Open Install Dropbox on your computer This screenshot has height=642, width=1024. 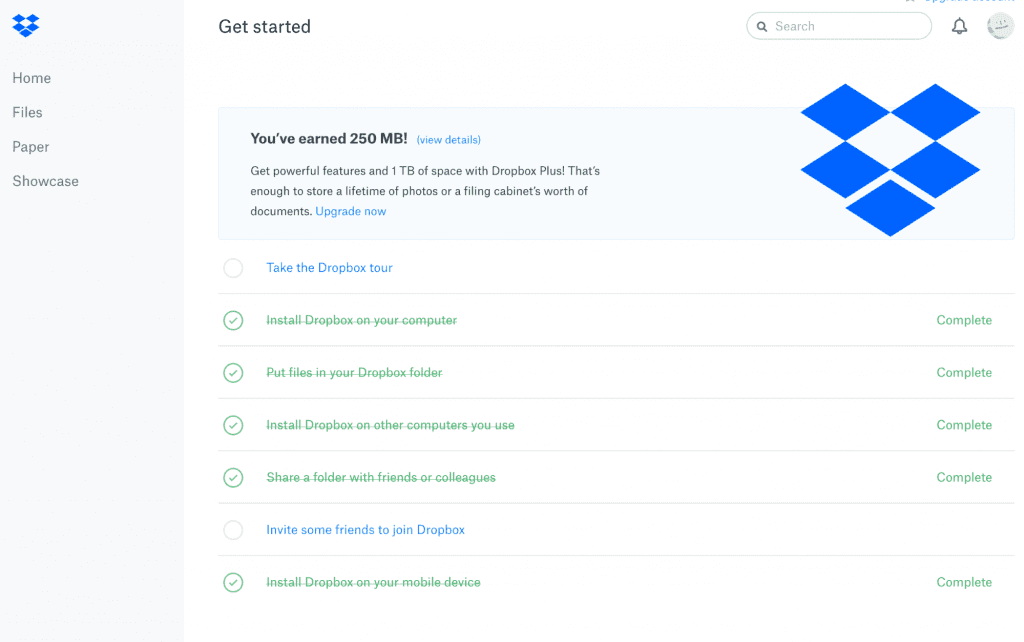click(x=361, y=320)
